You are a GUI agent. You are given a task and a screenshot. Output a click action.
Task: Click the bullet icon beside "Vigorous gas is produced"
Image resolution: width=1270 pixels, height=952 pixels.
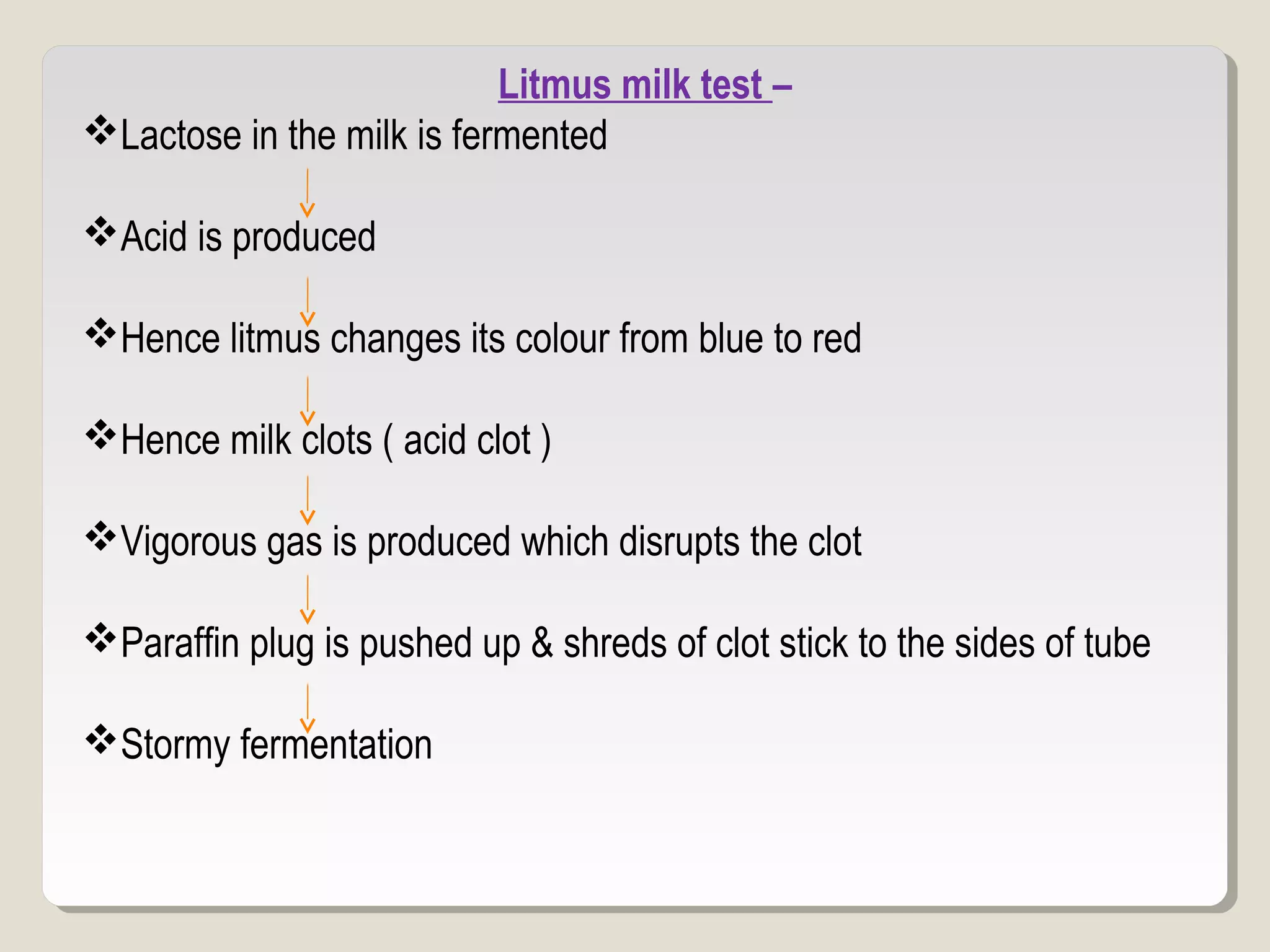100,537
